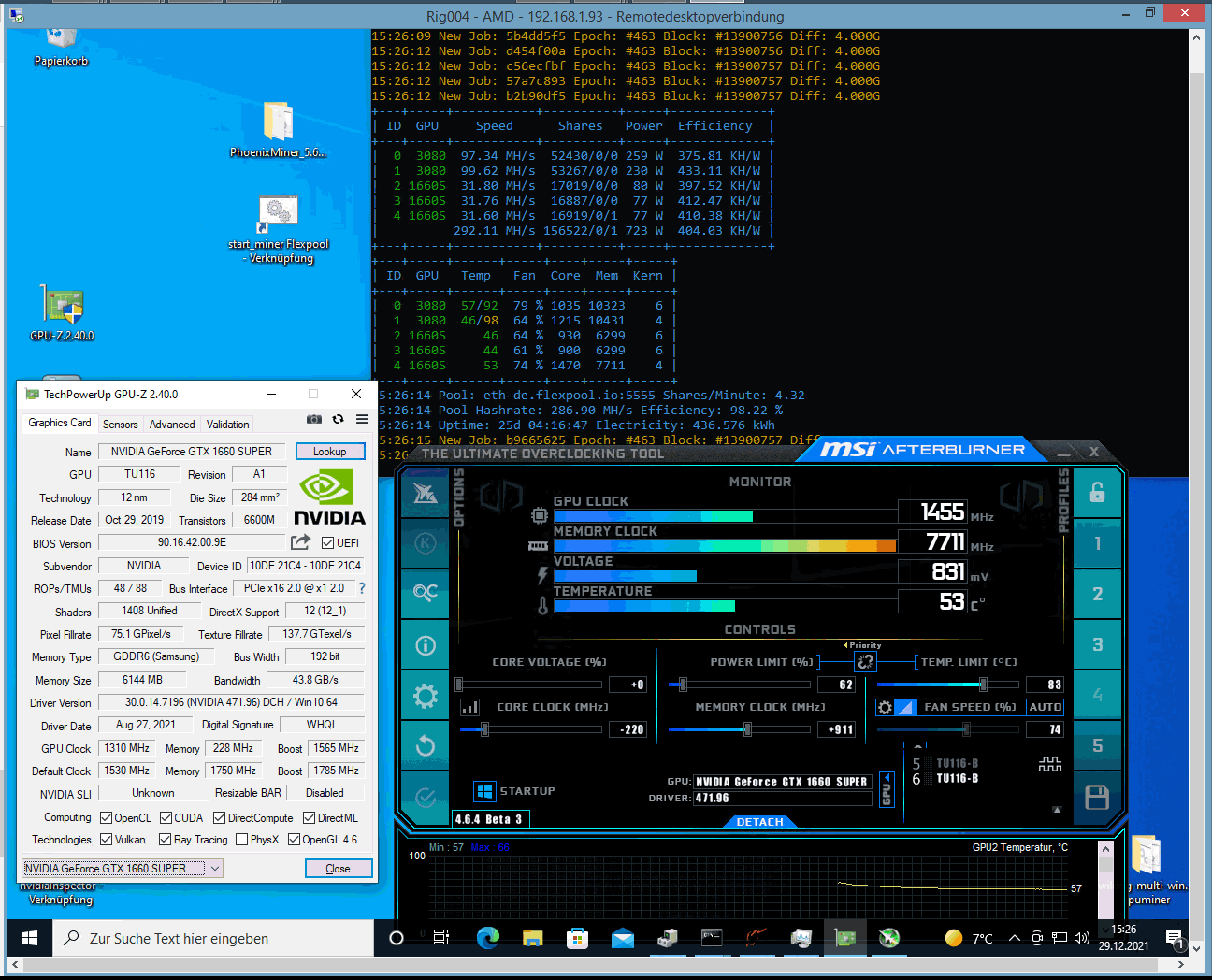Switch to Sensors tab in GPU-Z
Screen dimensions: 1212x980
point(120,425)
